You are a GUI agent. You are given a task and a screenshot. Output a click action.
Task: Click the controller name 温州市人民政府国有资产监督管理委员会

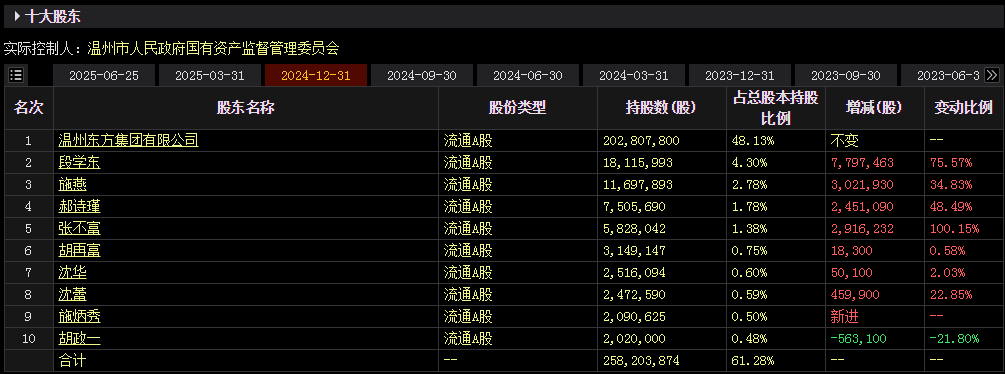click(212, 48)
